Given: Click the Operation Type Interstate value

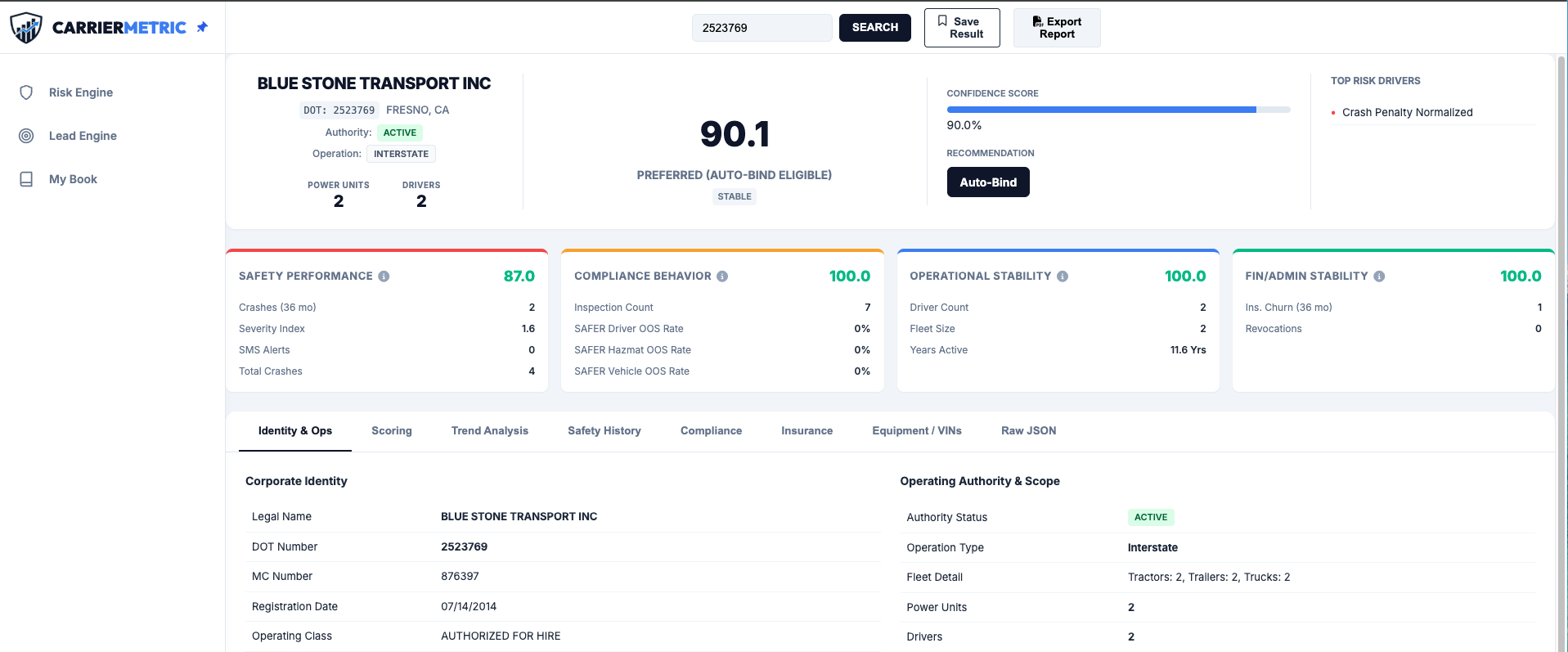Looking at the screenshot, I should click(x=1152, y=548).
